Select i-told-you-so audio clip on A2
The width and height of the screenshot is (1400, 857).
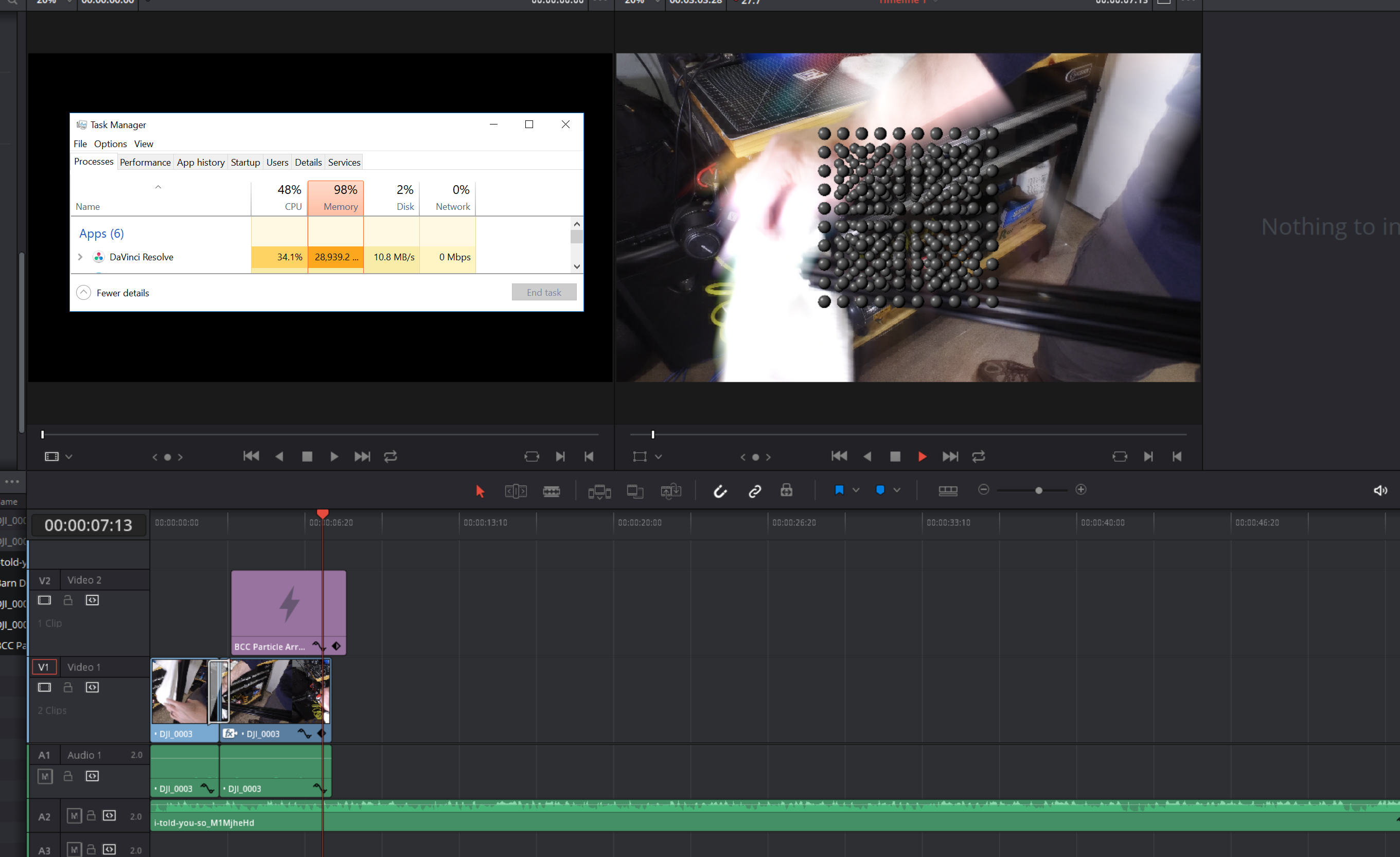click(x=775, y=816)
